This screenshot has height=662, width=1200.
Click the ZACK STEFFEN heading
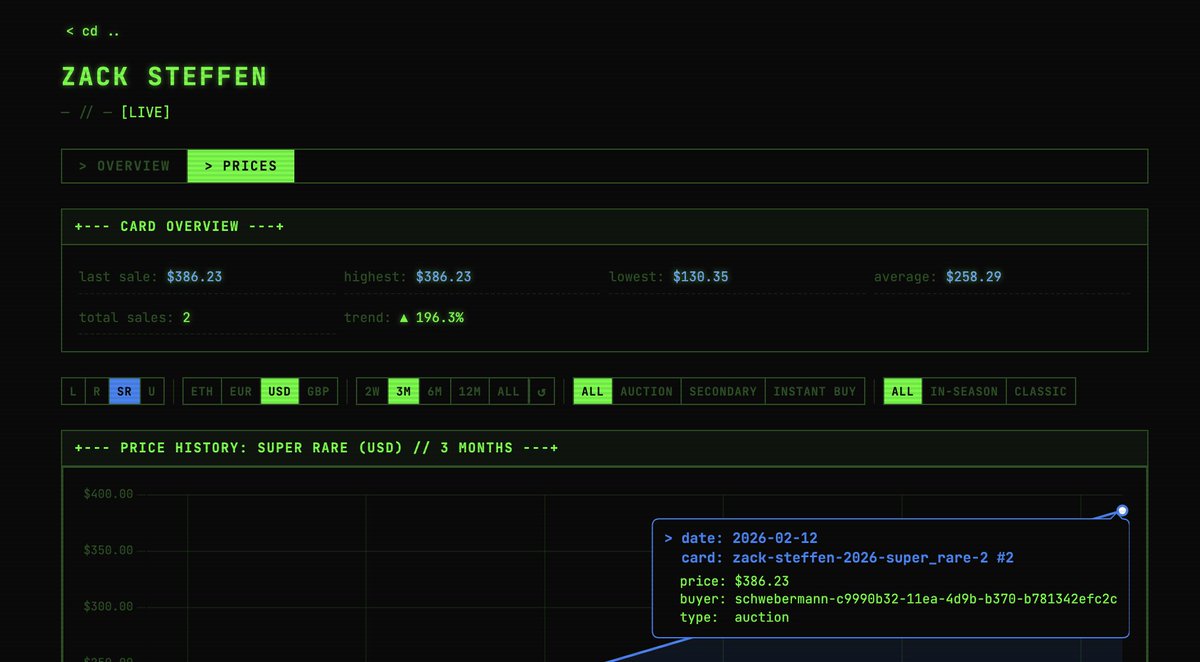[164, 76]
